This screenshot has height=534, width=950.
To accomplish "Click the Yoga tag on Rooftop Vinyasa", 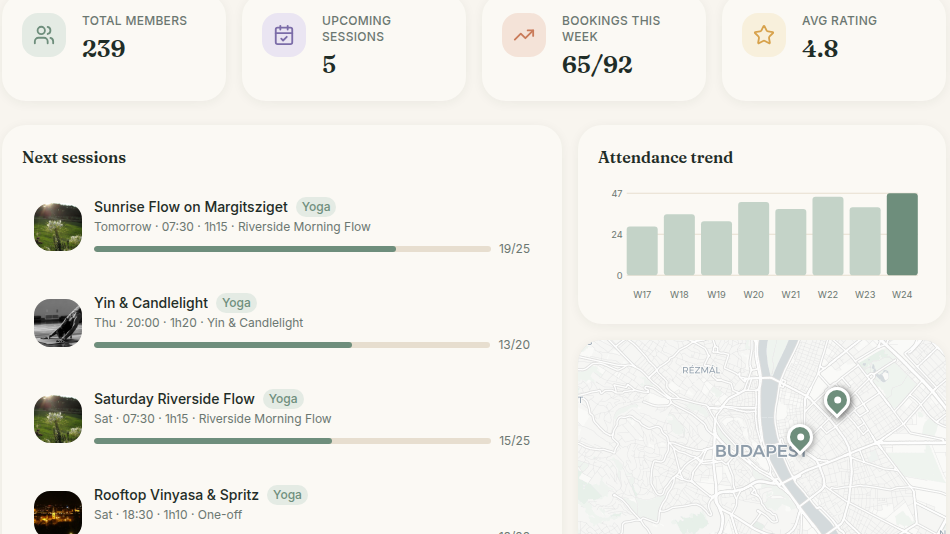I will point(287,495).
